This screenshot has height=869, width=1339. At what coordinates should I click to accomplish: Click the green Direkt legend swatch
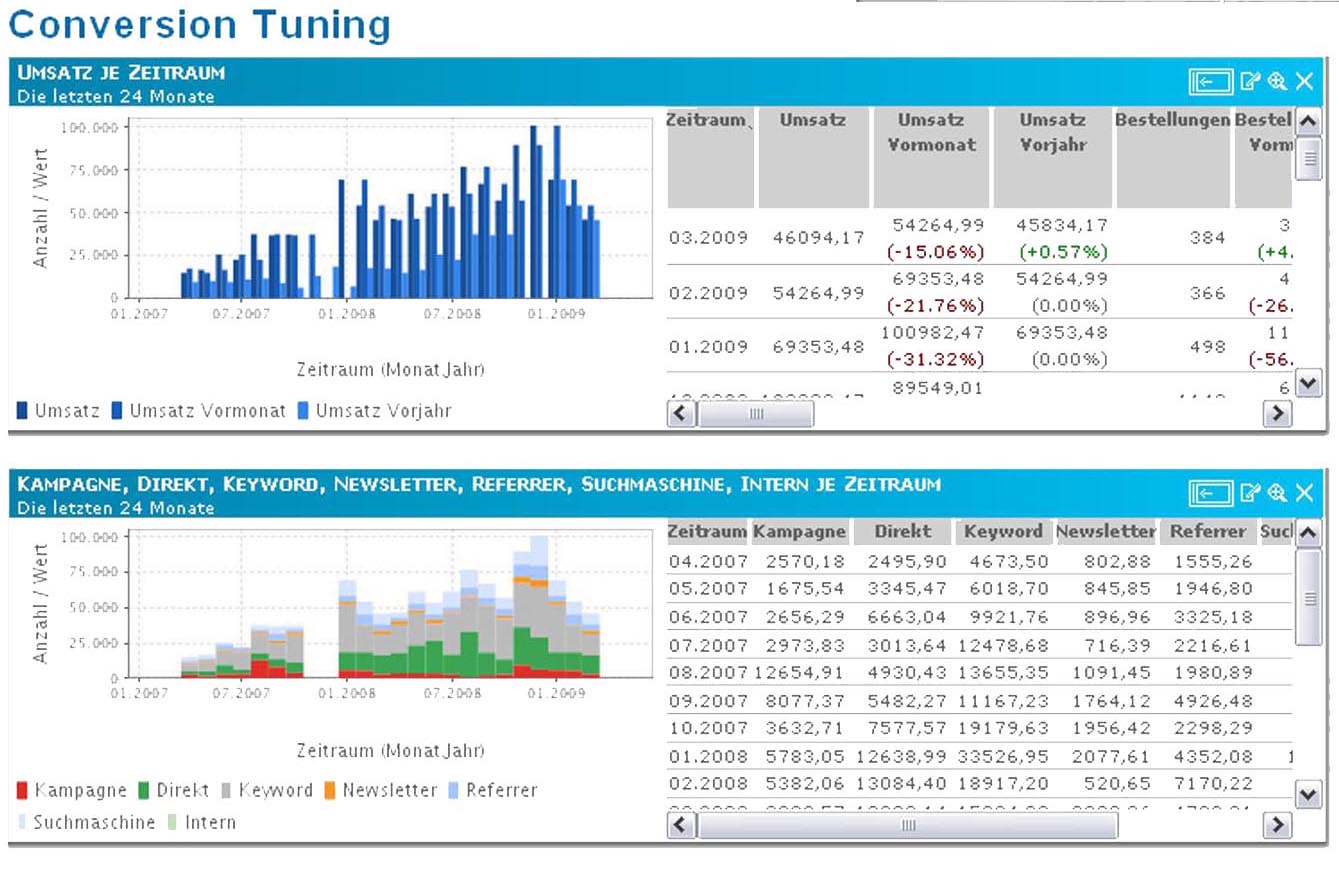(x=145, y=790)
